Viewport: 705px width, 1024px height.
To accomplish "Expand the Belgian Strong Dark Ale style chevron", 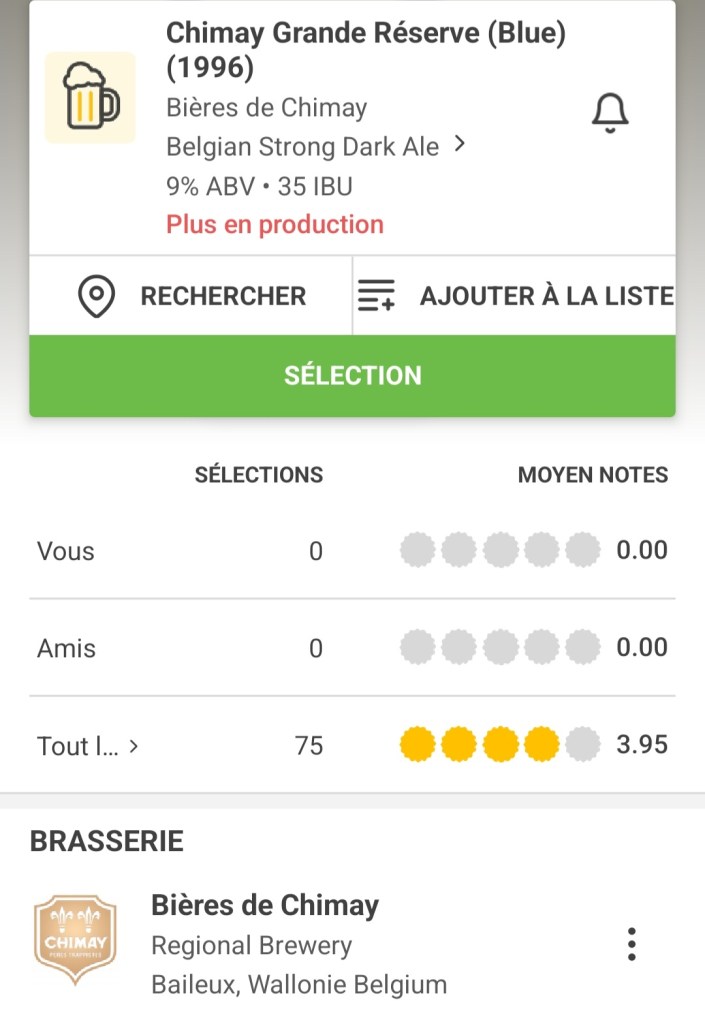I will [x=459, y=145].
